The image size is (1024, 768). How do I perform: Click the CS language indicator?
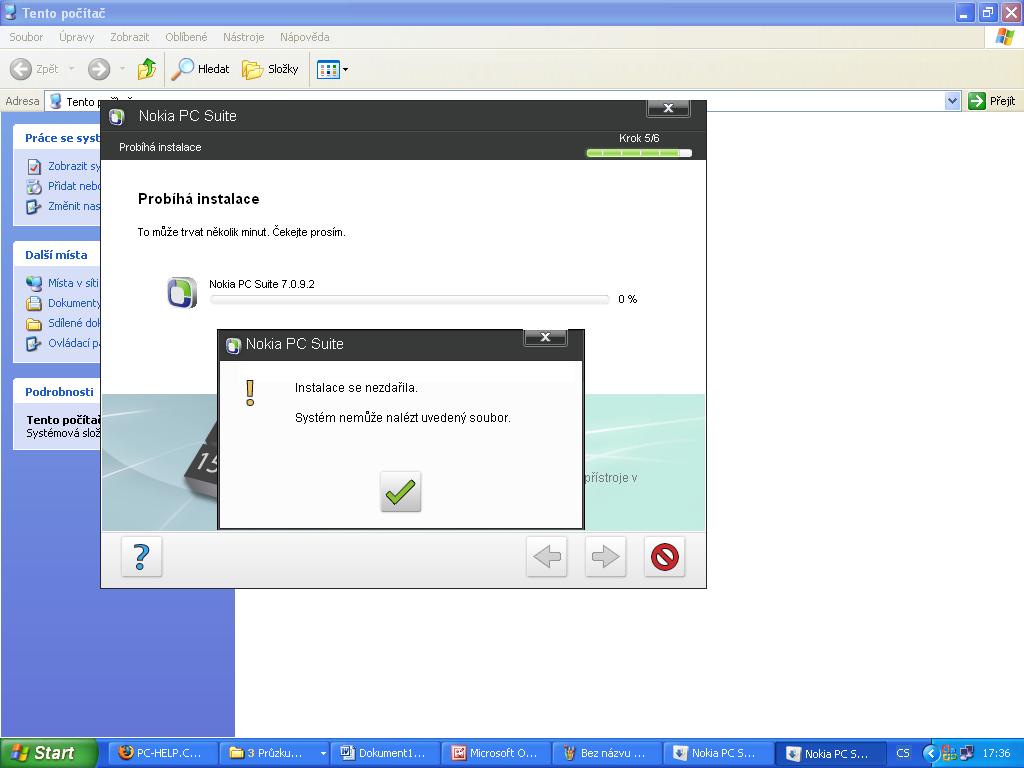[x=903, y=753]
